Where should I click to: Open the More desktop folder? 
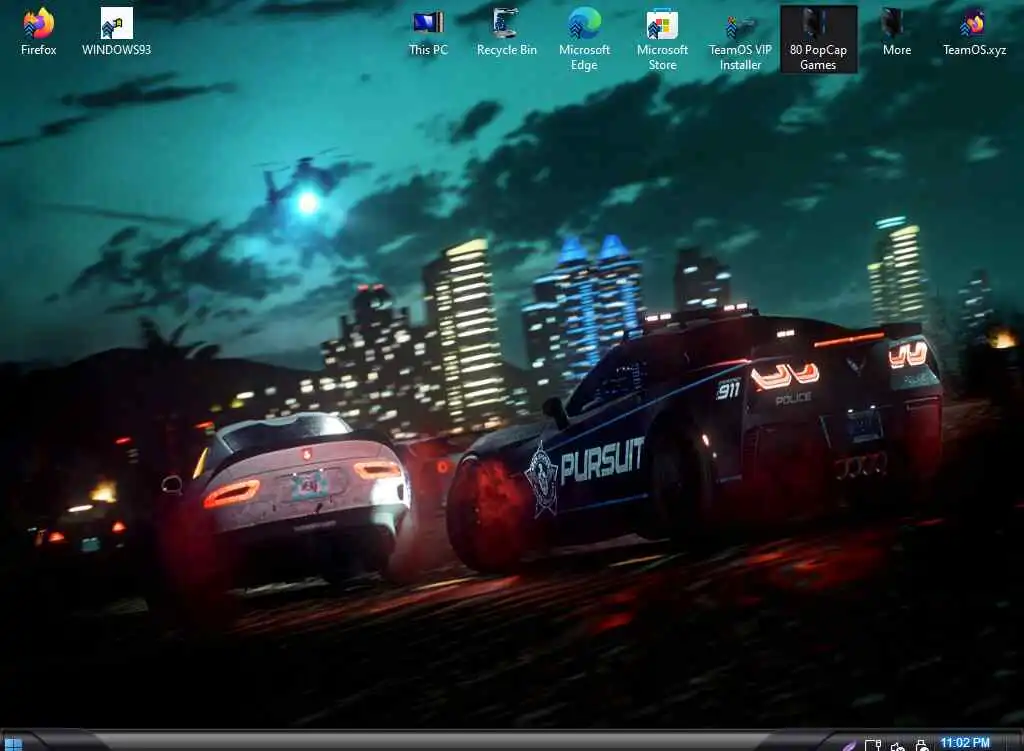pos(897,32)
